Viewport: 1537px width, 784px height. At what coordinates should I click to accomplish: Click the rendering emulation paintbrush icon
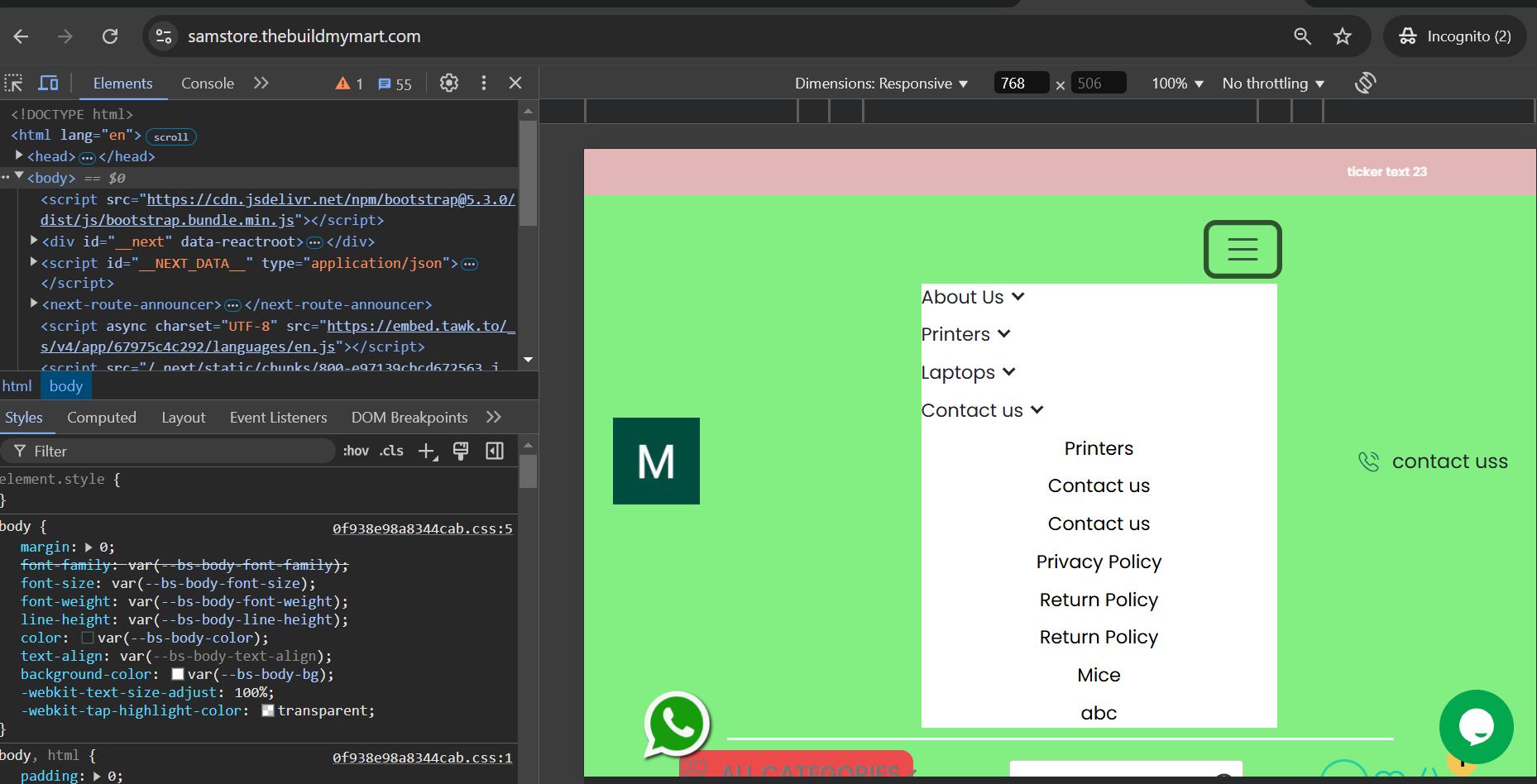(x=461, y=451)
